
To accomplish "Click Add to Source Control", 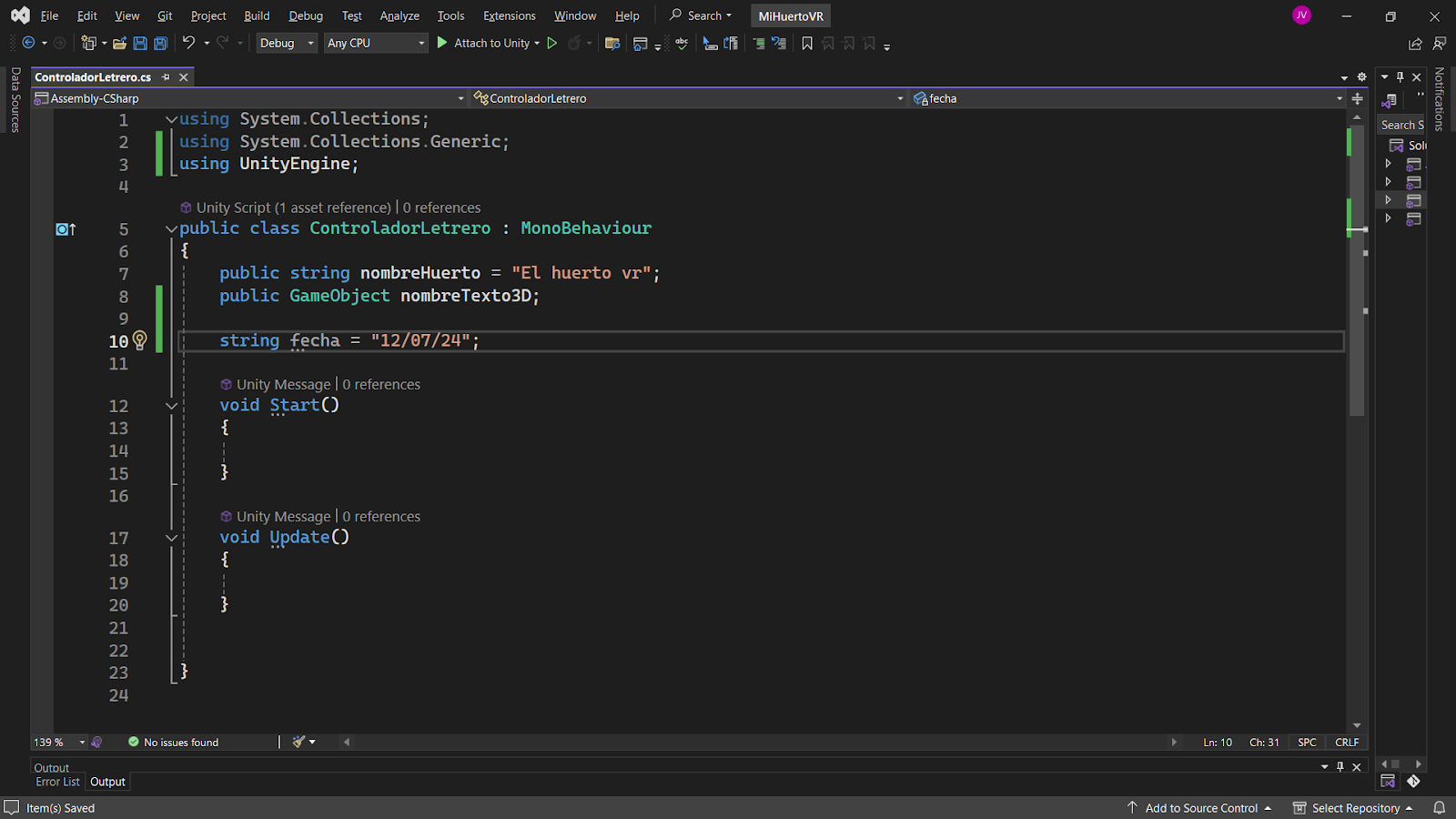I will tap(1200, 808).
